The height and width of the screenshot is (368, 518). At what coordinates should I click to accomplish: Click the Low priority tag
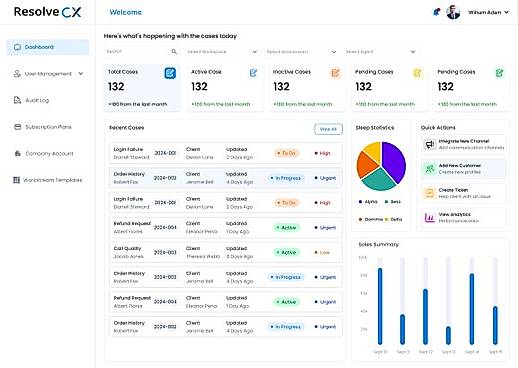pos(322,252)
